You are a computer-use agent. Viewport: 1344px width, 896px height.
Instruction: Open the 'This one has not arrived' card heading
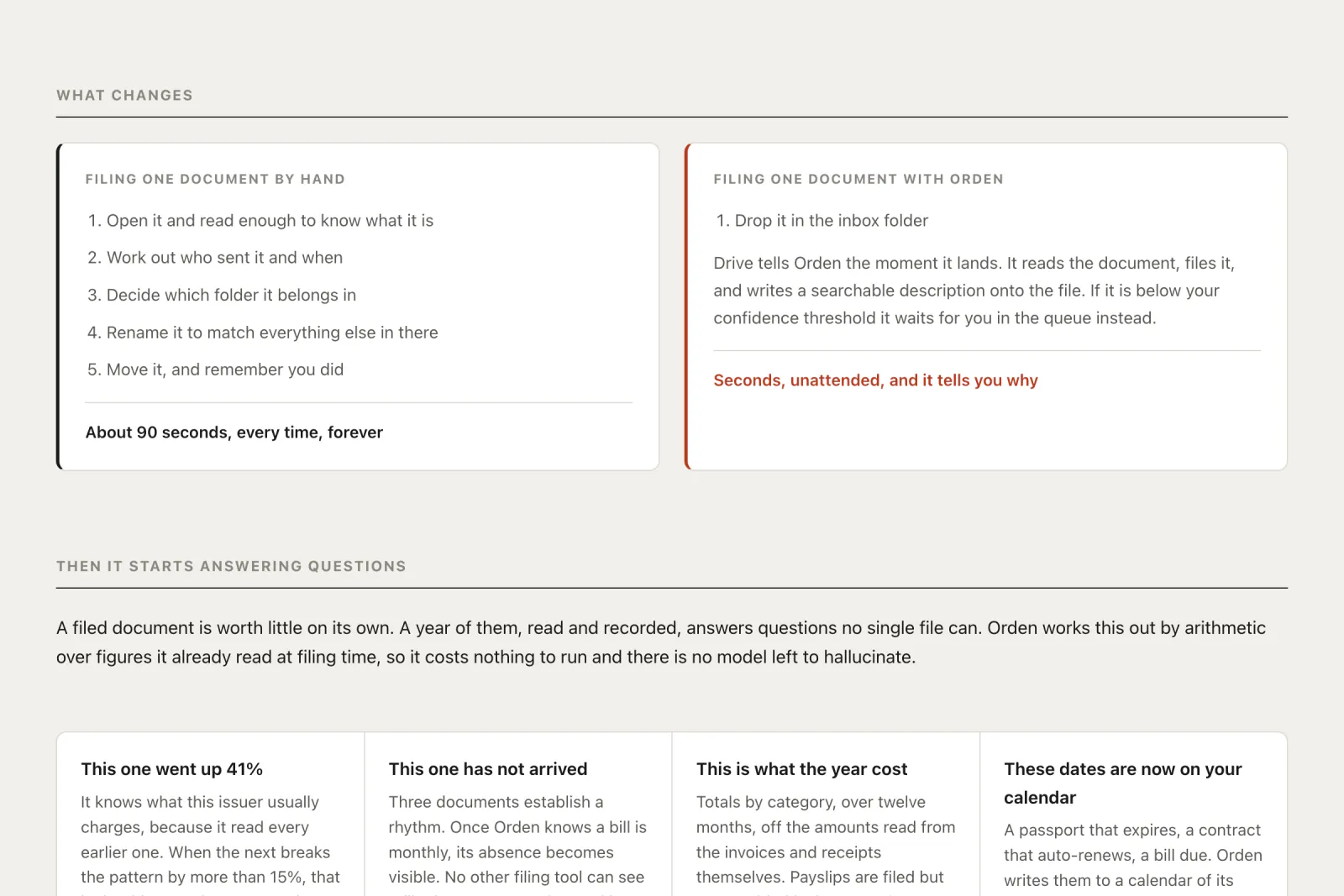point(488,769)
